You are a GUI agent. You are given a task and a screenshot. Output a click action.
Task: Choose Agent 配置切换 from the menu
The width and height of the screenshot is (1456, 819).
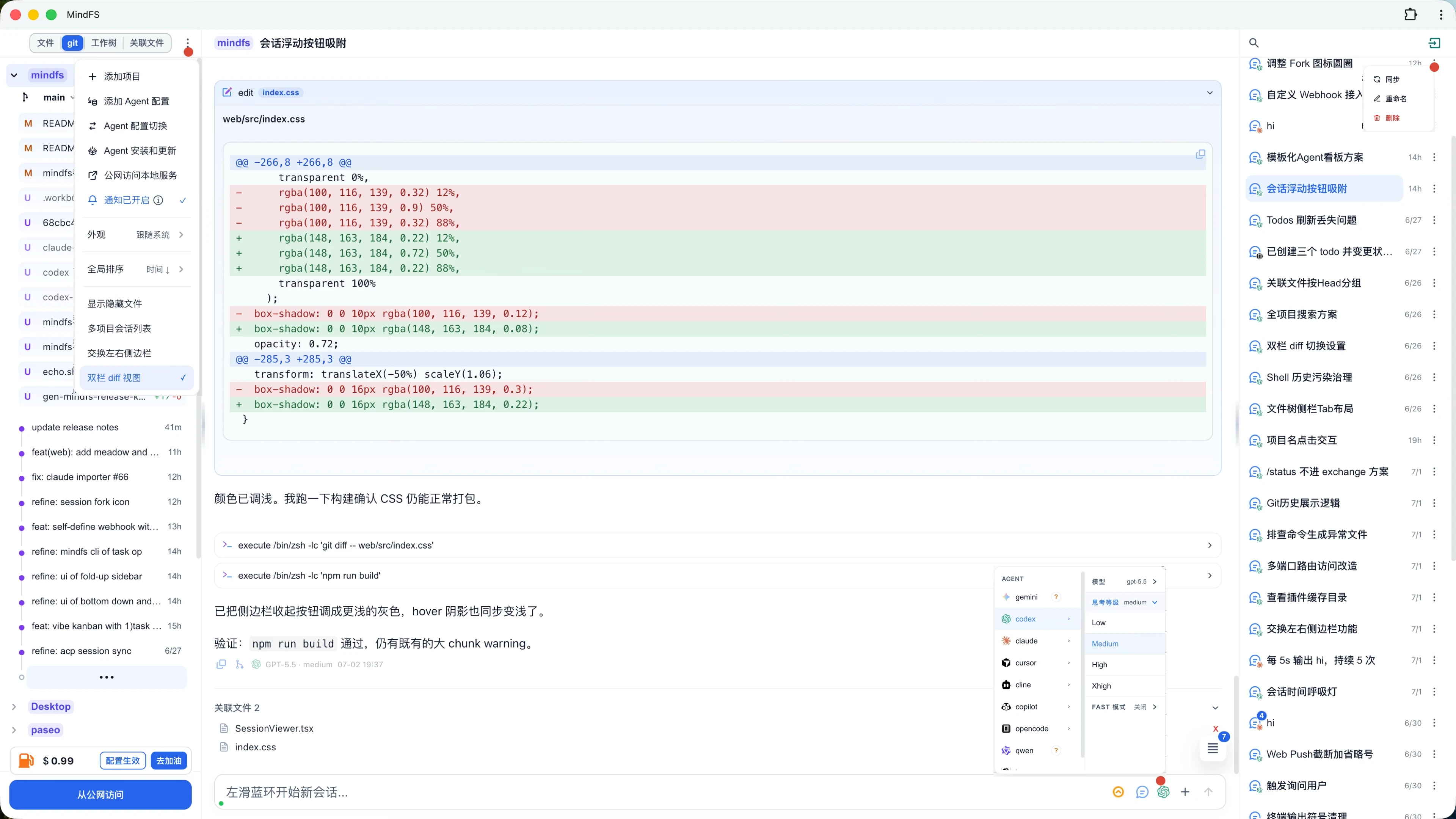(x=136, y=126)
